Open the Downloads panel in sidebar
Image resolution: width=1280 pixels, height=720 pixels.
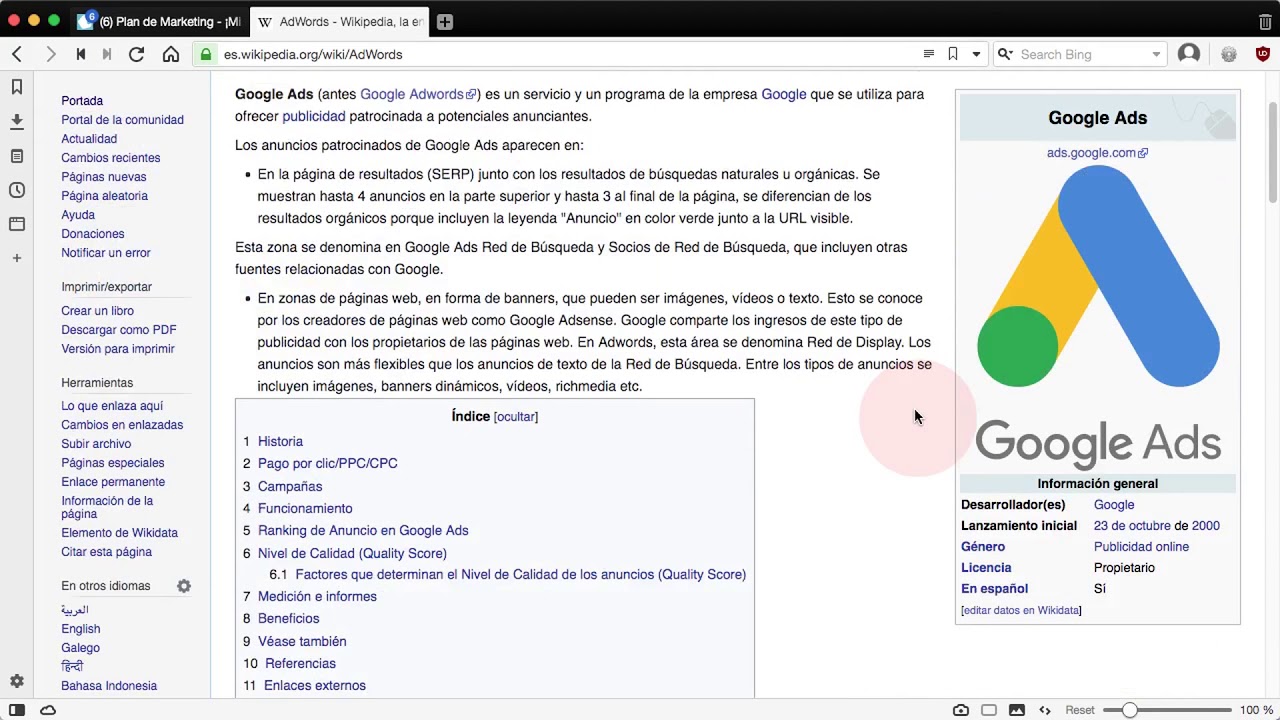click(x=17, y=122)
